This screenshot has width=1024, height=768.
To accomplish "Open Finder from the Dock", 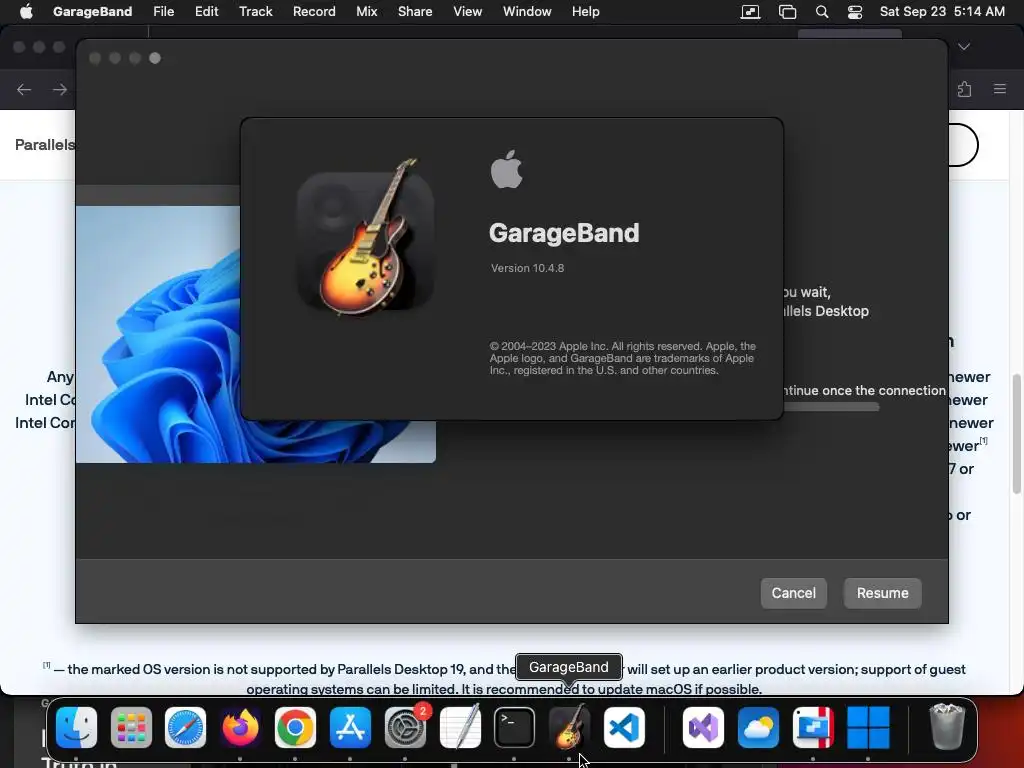I will click(x=76, y=728).
